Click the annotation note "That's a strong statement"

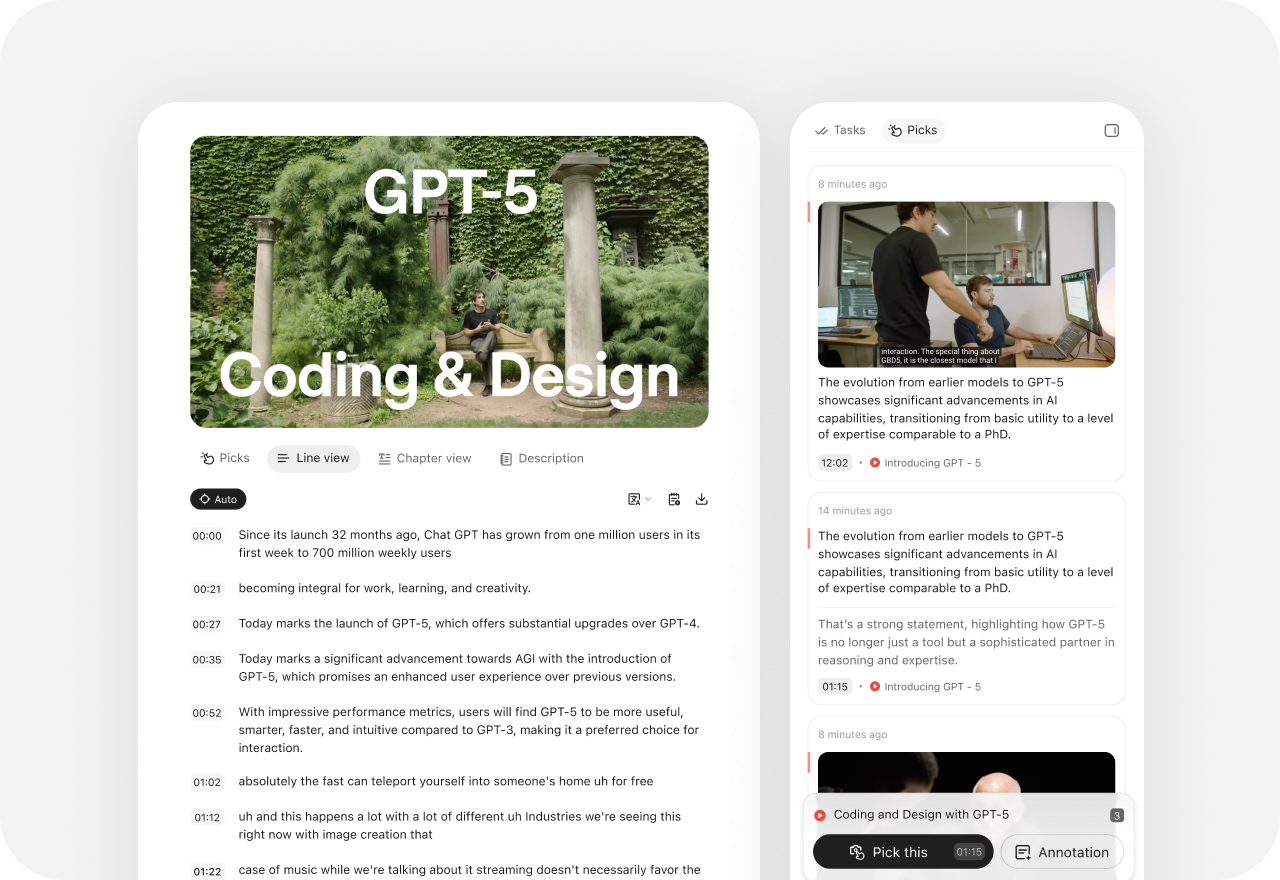pyautogui.click(x=966, y=642)
